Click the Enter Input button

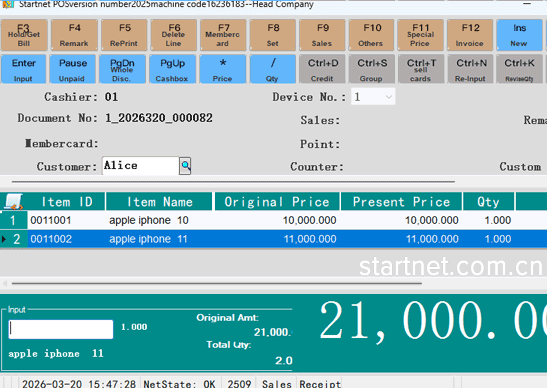pyautogui.click(x=23, y=69)
